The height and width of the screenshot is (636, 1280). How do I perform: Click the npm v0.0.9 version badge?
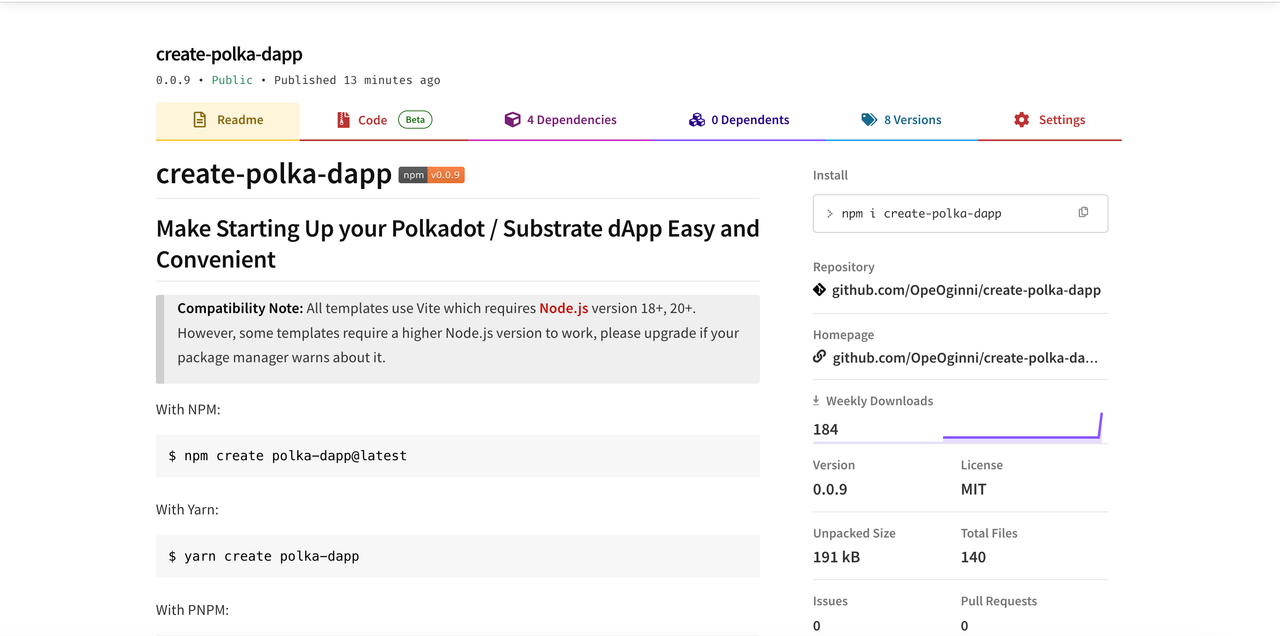click(431, 175)
